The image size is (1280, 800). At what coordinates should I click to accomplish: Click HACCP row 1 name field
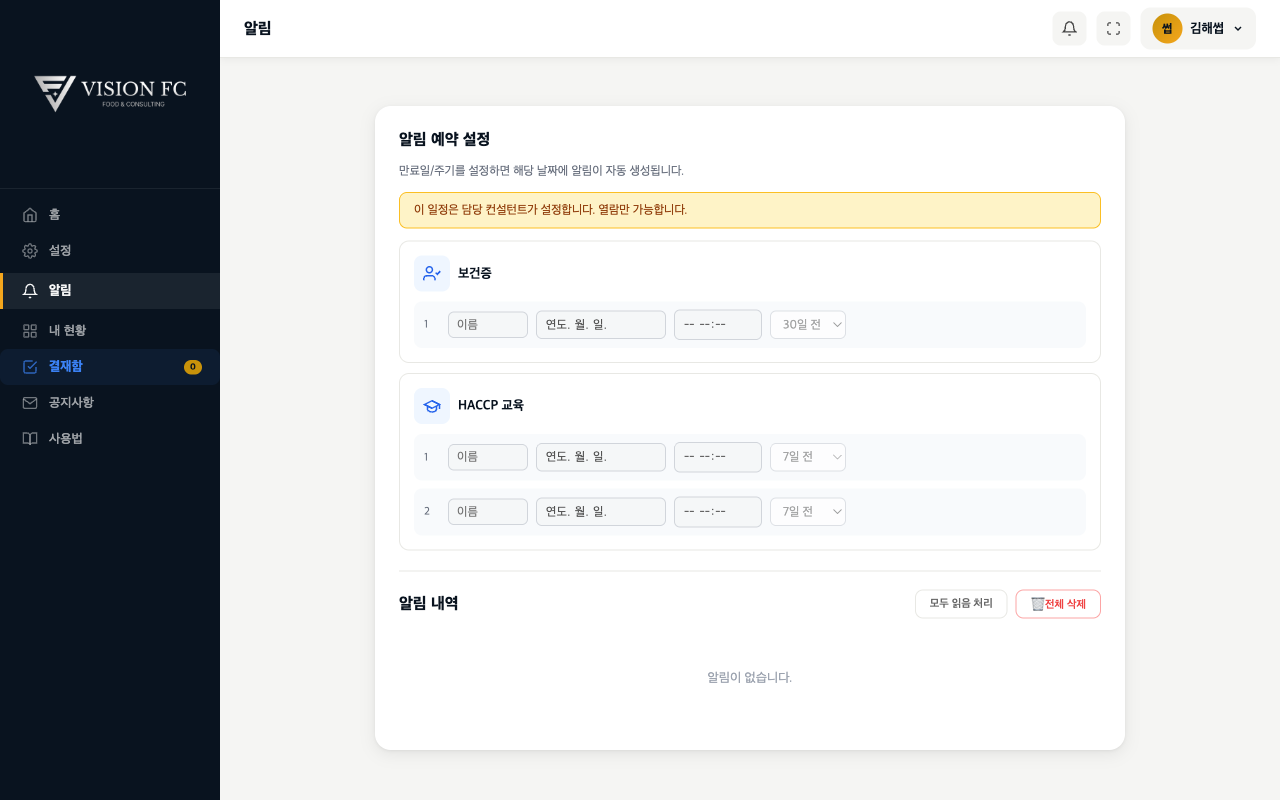pyautogui.click(x=488, y=457)
